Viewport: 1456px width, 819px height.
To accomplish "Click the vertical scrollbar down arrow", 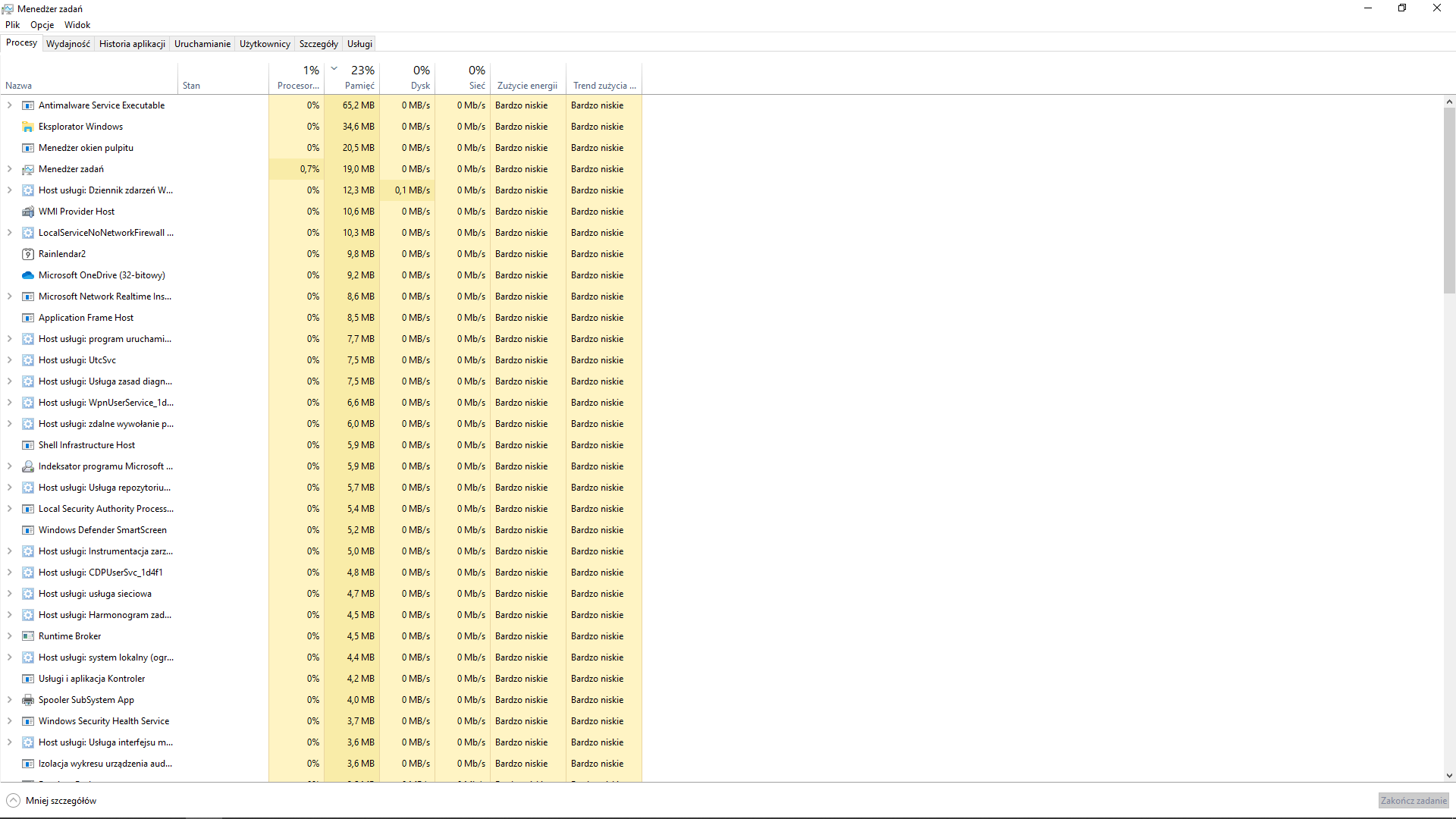I will 1449,776.
